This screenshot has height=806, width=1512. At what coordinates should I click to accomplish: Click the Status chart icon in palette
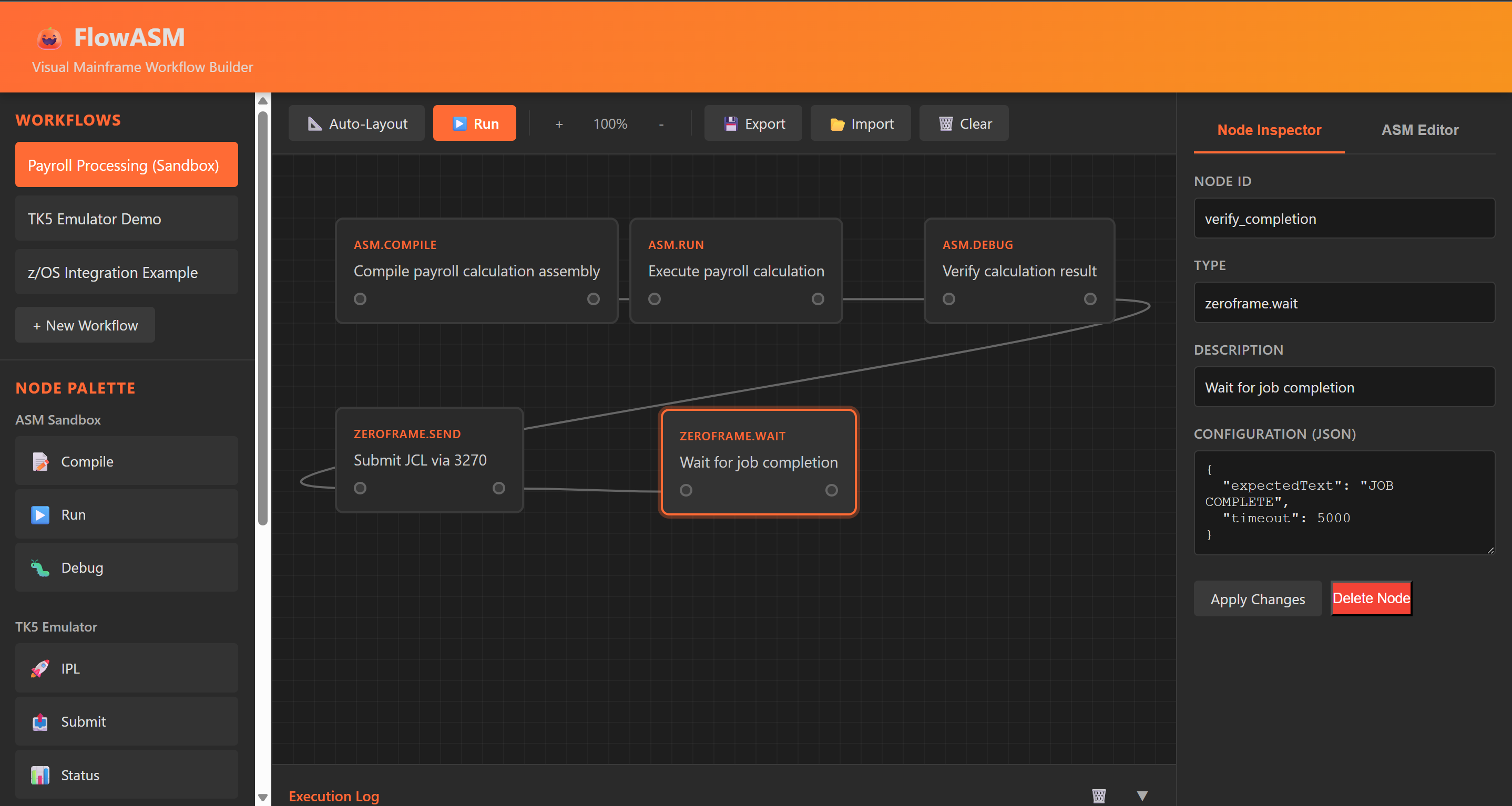40,775
